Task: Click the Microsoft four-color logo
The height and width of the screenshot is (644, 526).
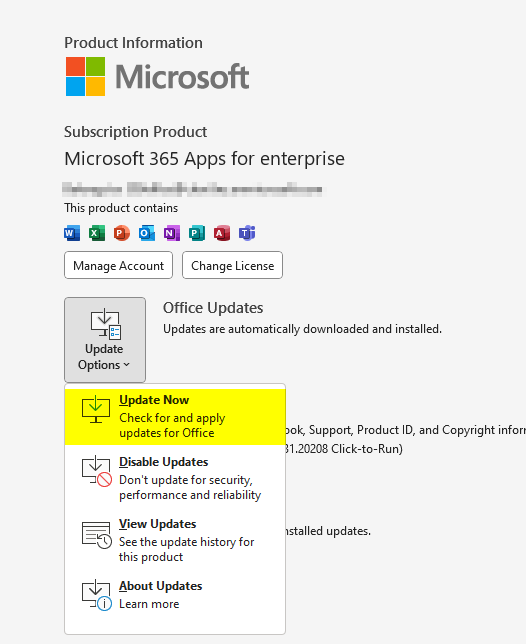Action: pos(85,76)
